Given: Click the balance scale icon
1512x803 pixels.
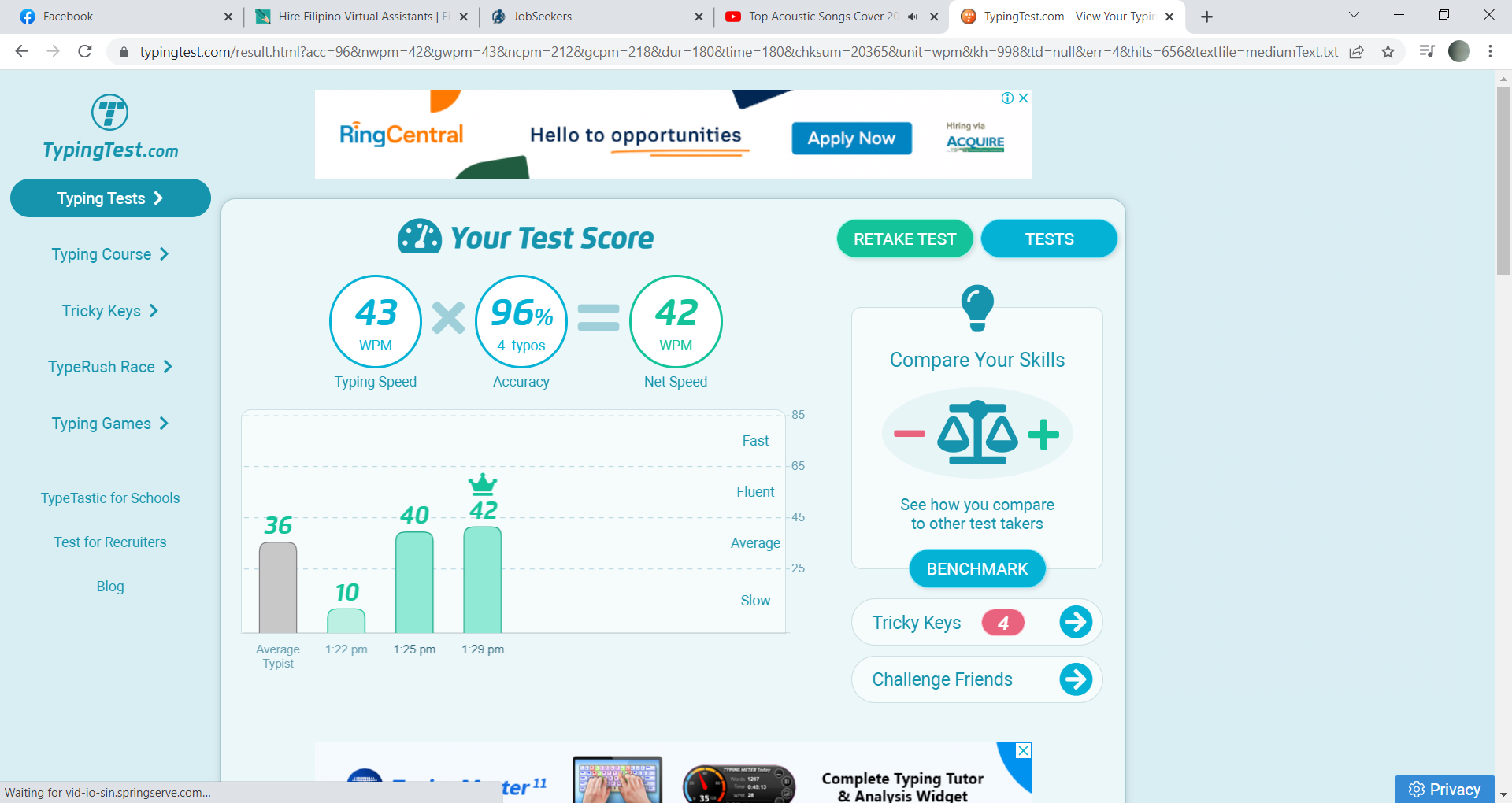Looking at the screenshot, I should tap(977, 432).
